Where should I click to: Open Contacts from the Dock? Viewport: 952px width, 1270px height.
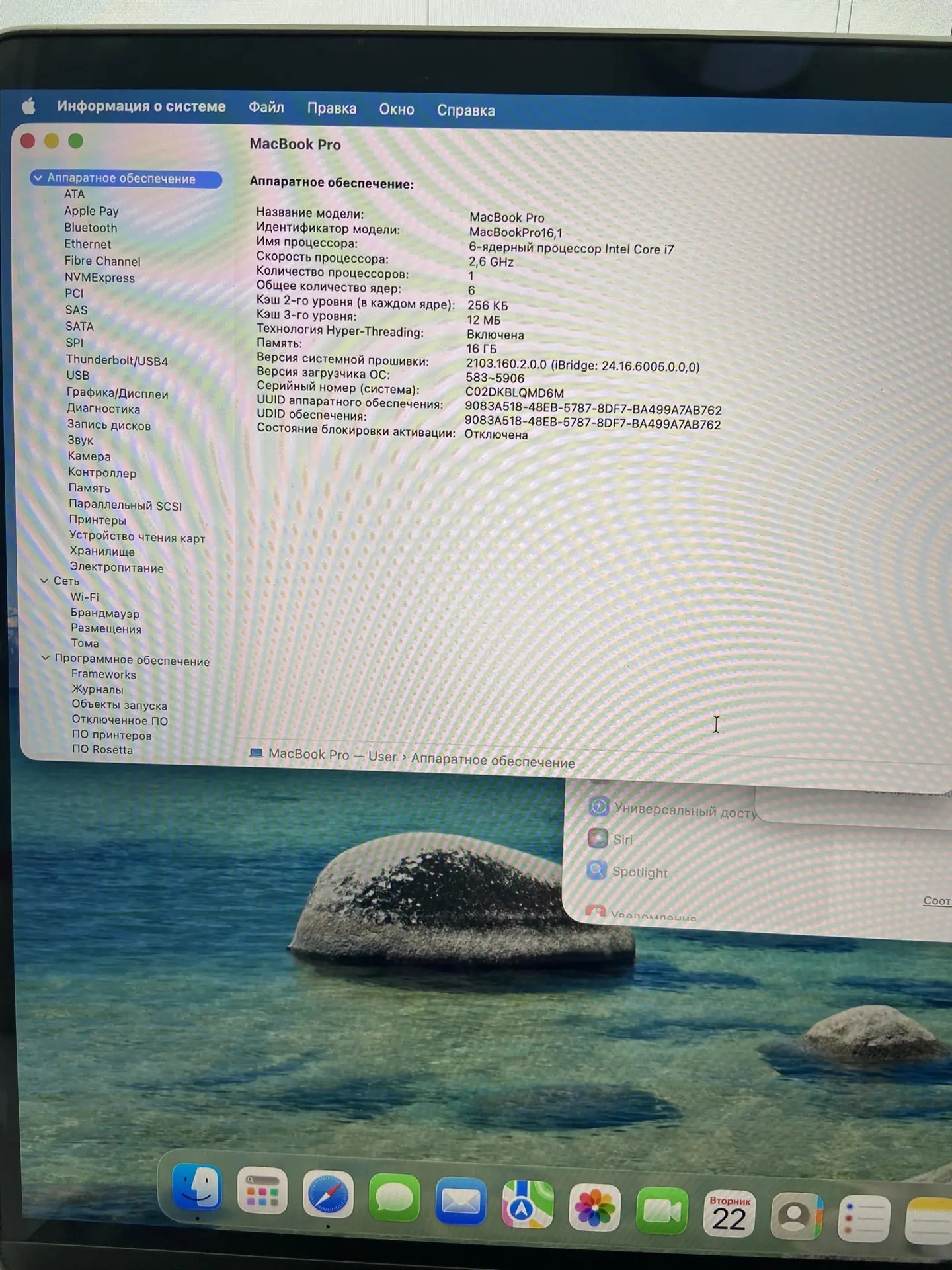pos(797,1216)
